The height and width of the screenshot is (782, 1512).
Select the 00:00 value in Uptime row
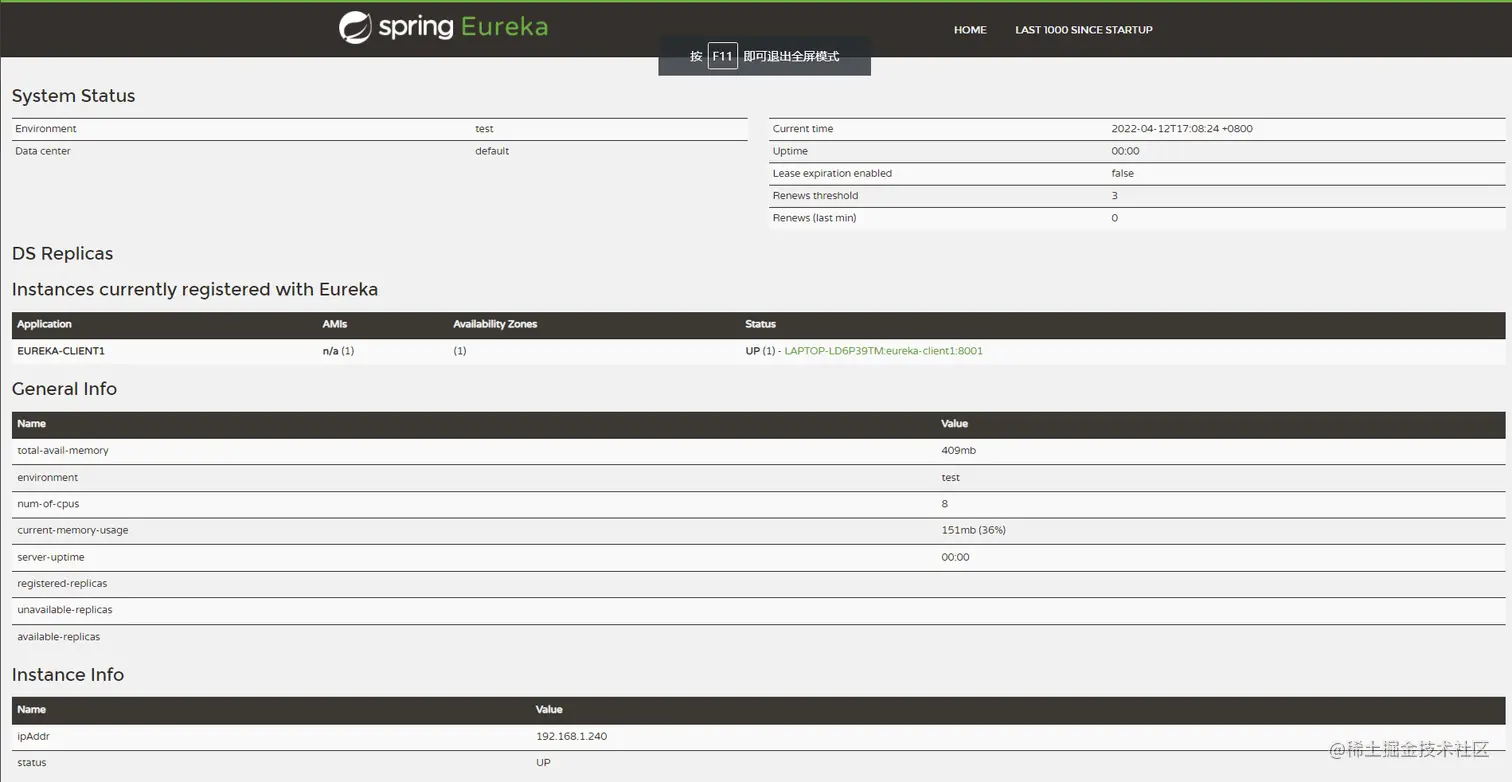[1125, 151]
